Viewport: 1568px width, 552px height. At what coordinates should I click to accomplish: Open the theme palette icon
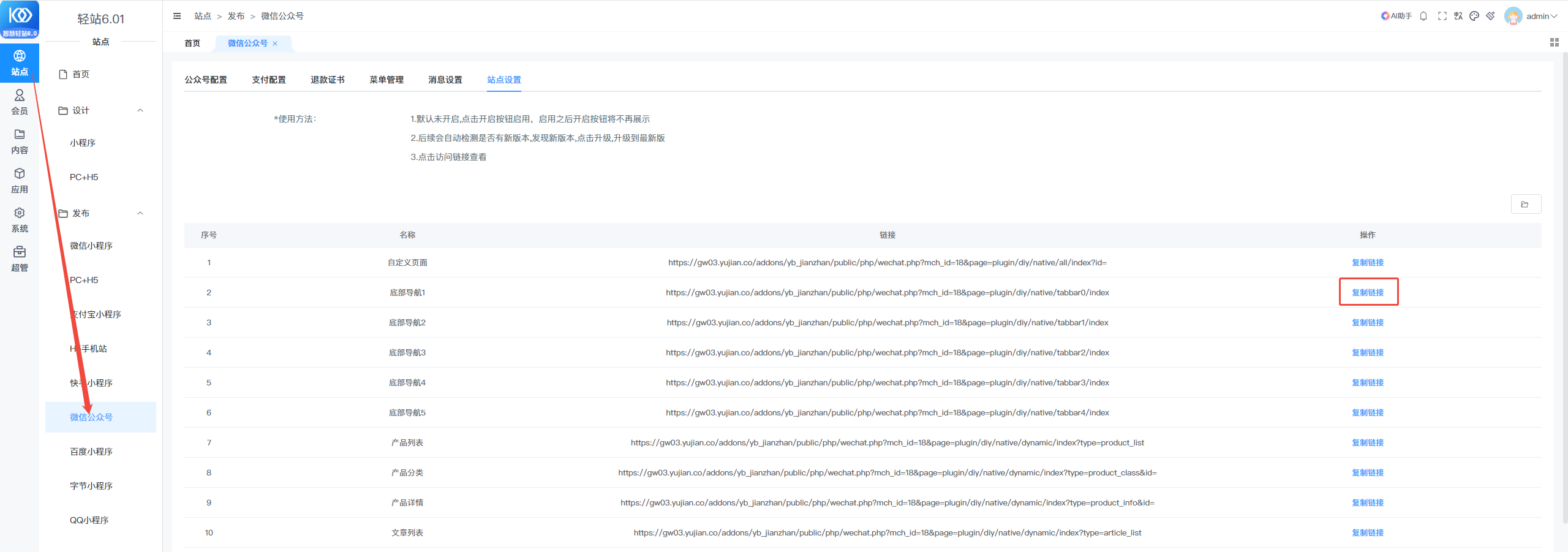tap(1474, 16)
